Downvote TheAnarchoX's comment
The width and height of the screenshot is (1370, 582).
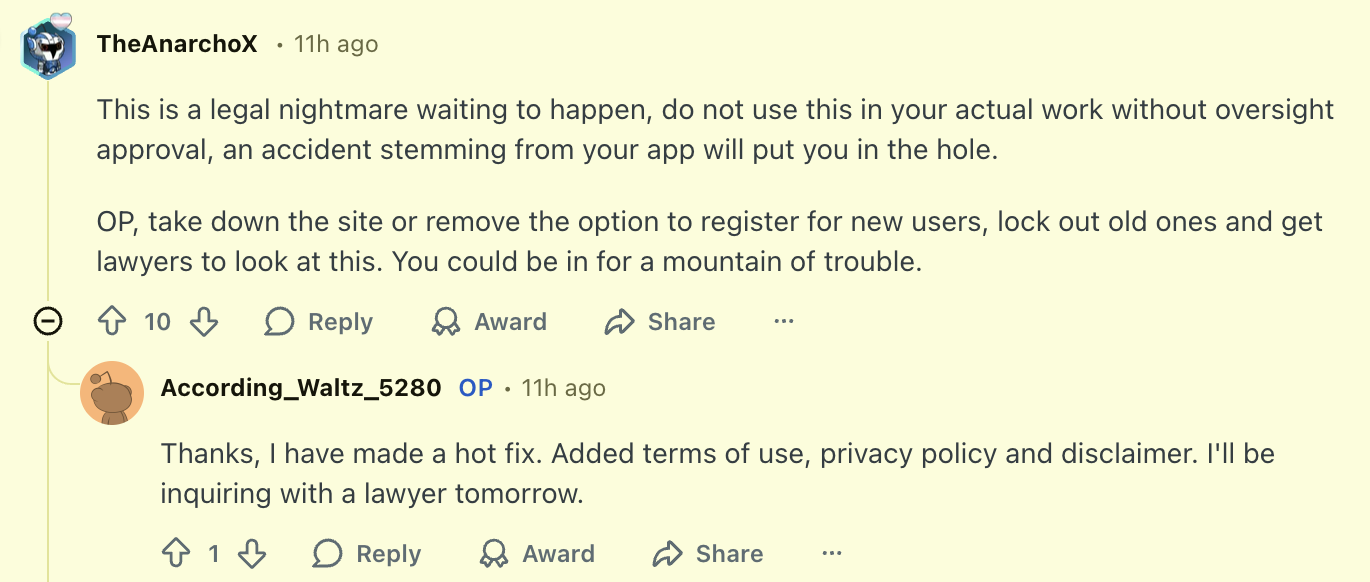click(x=204, y=322)
